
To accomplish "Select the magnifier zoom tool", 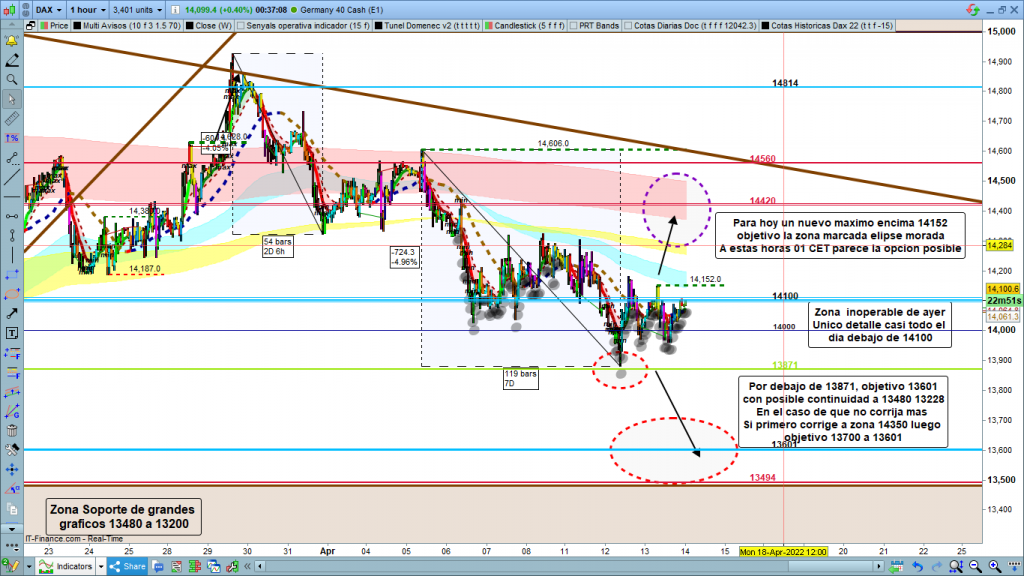I will (x=11, y=79).
